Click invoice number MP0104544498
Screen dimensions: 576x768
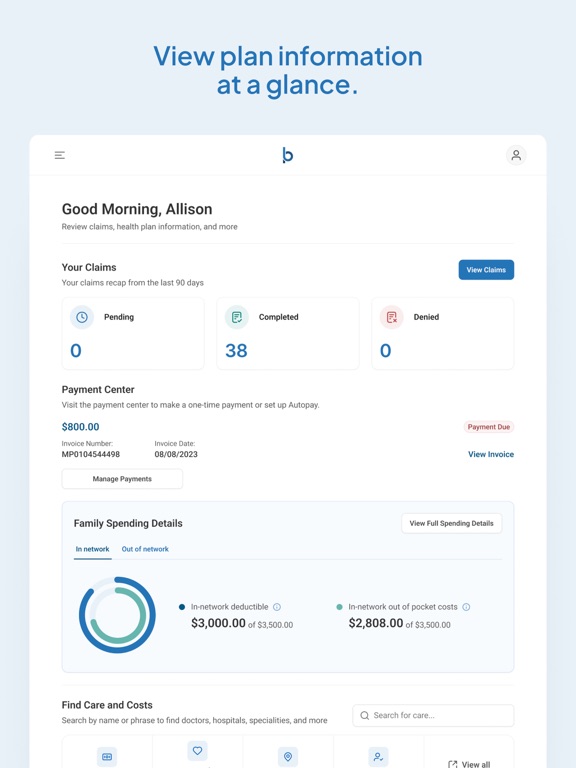pyautogui.click(x=91, y=454)
